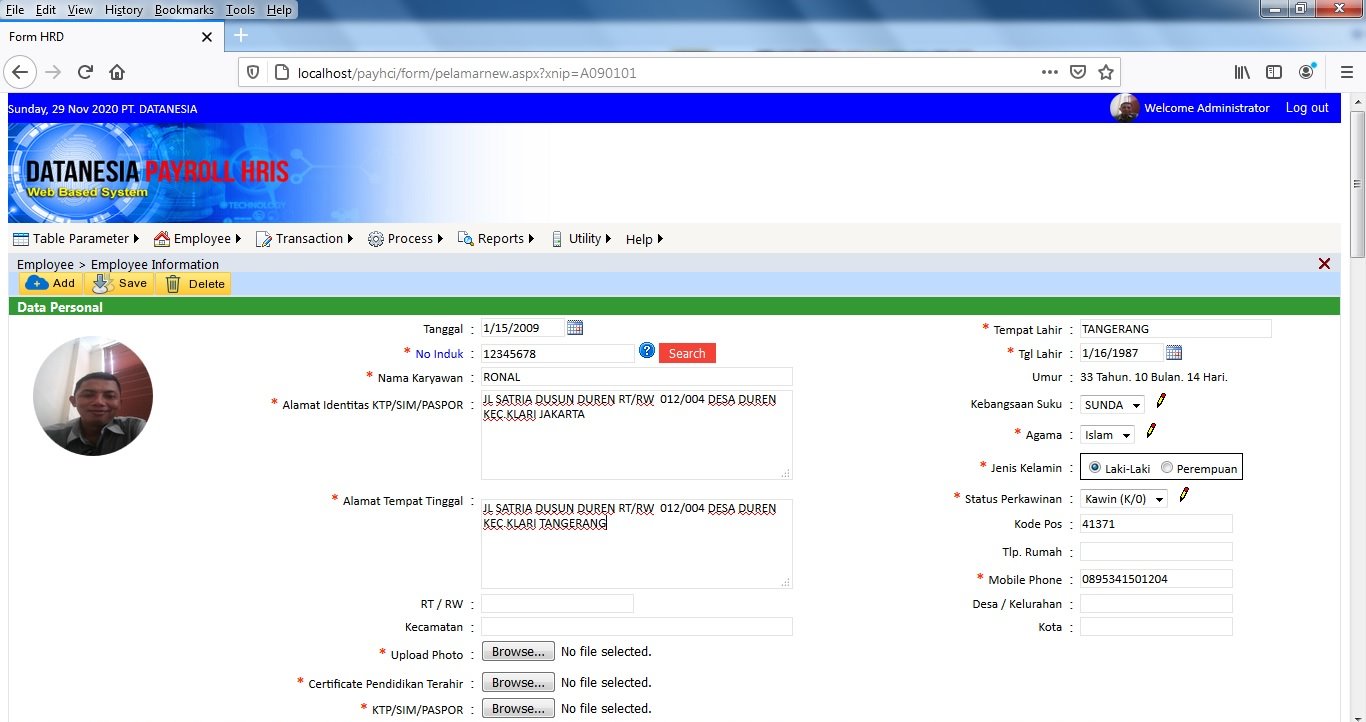
Task: Click the Kecamatan input field
Action: tap(637, 627)
